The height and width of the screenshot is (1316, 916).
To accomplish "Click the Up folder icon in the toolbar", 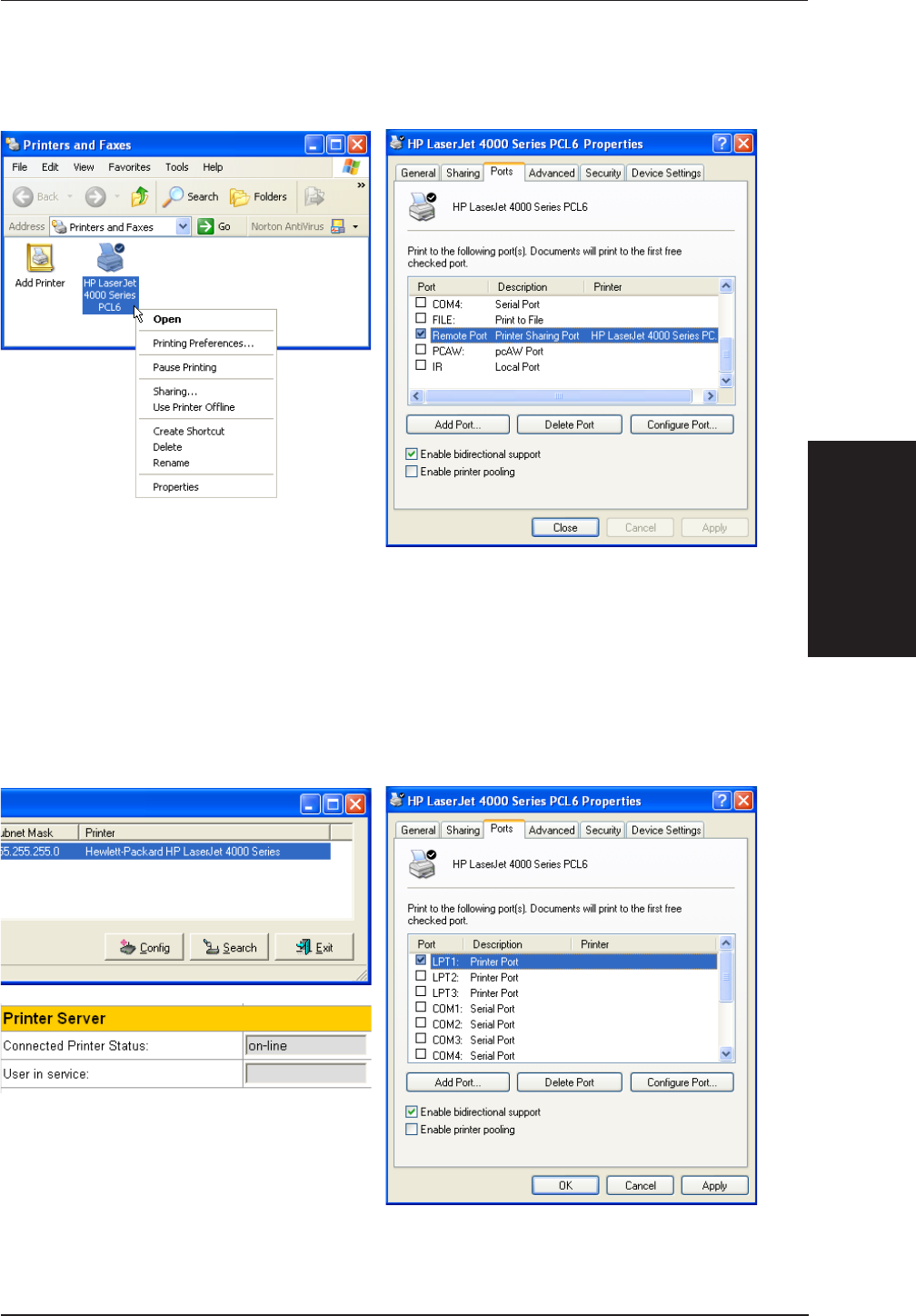I will tap(140, 196).
